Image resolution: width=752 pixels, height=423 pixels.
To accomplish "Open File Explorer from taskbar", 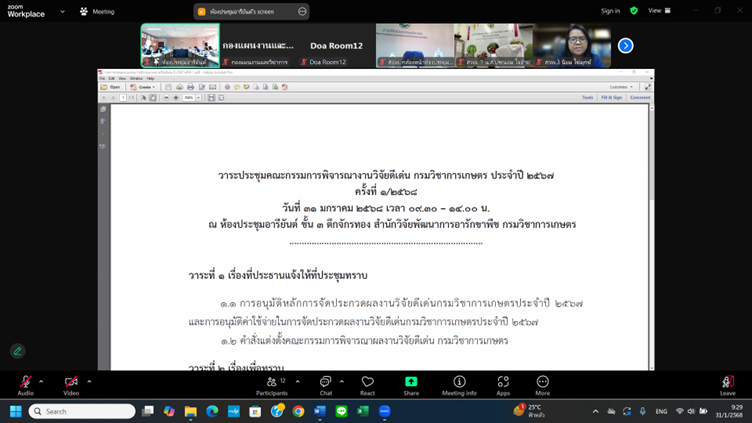I will [x=191, y=411].
